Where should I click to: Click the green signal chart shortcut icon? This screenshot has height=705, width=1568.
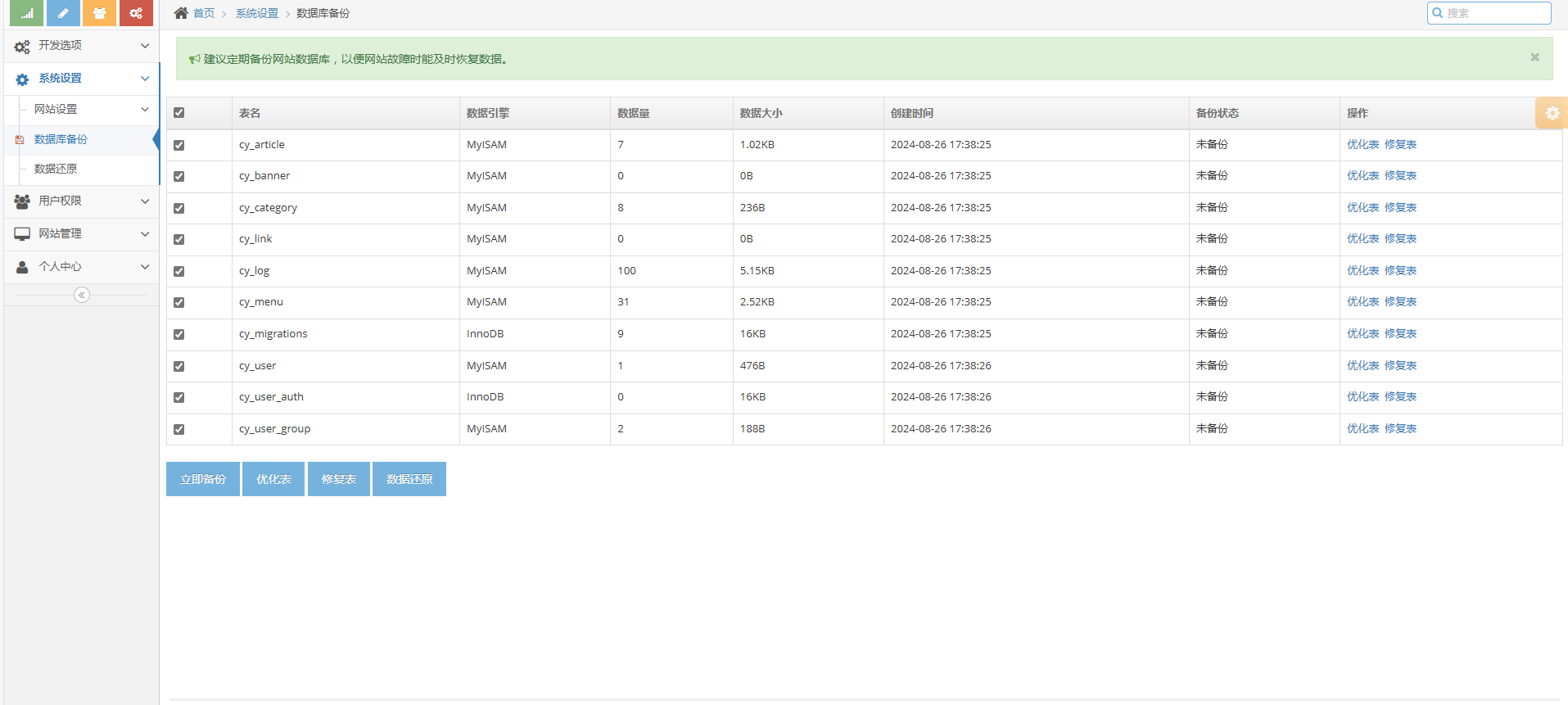tap(26, 13)
